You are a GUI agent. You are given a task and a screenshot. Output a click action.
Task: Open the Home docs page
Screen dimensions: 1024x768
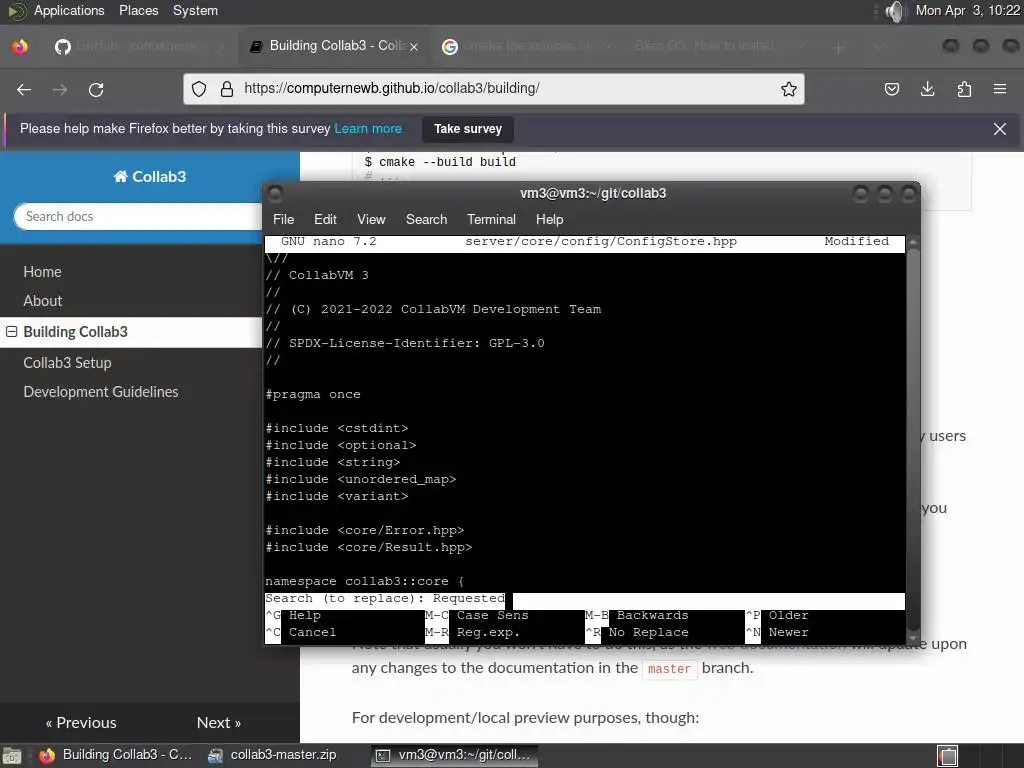coord(42,272)
